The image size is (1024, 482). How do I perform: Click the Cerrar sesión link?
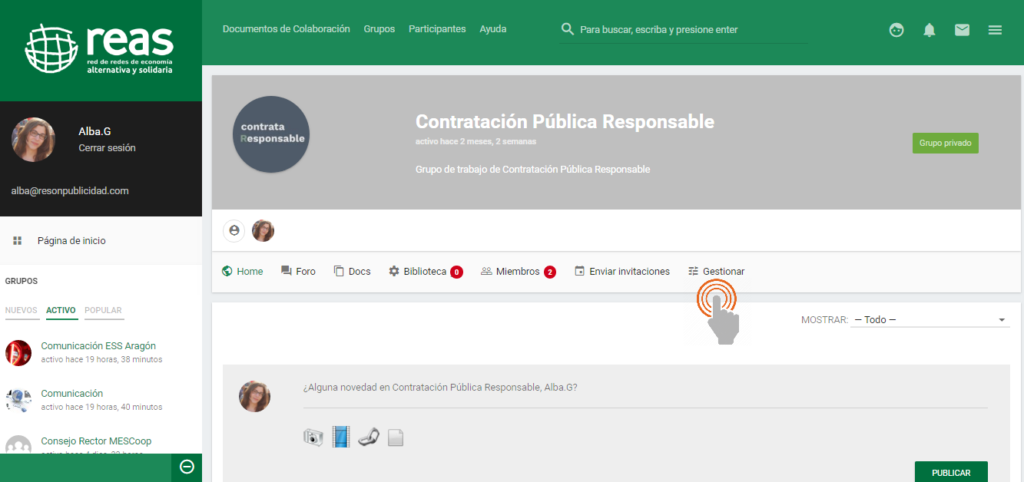pyautogui.click(x=107, y=148)
